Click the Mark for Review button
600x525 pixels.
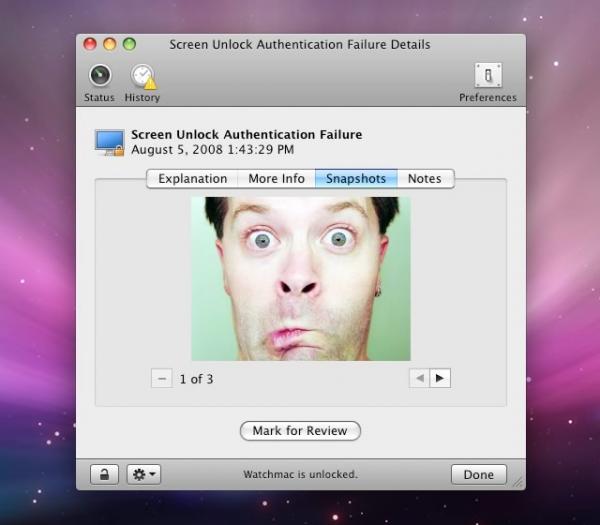coord(300,431)
